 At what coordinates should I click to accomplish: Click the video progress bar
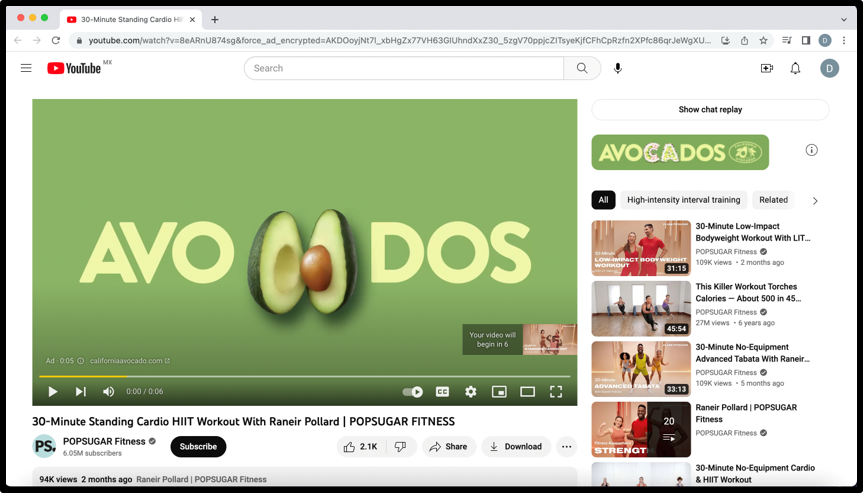[304, 376]
